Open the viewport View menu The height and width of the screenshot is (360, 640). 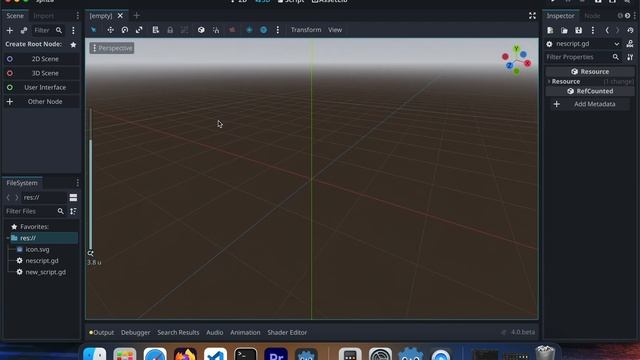click(335, 30)
